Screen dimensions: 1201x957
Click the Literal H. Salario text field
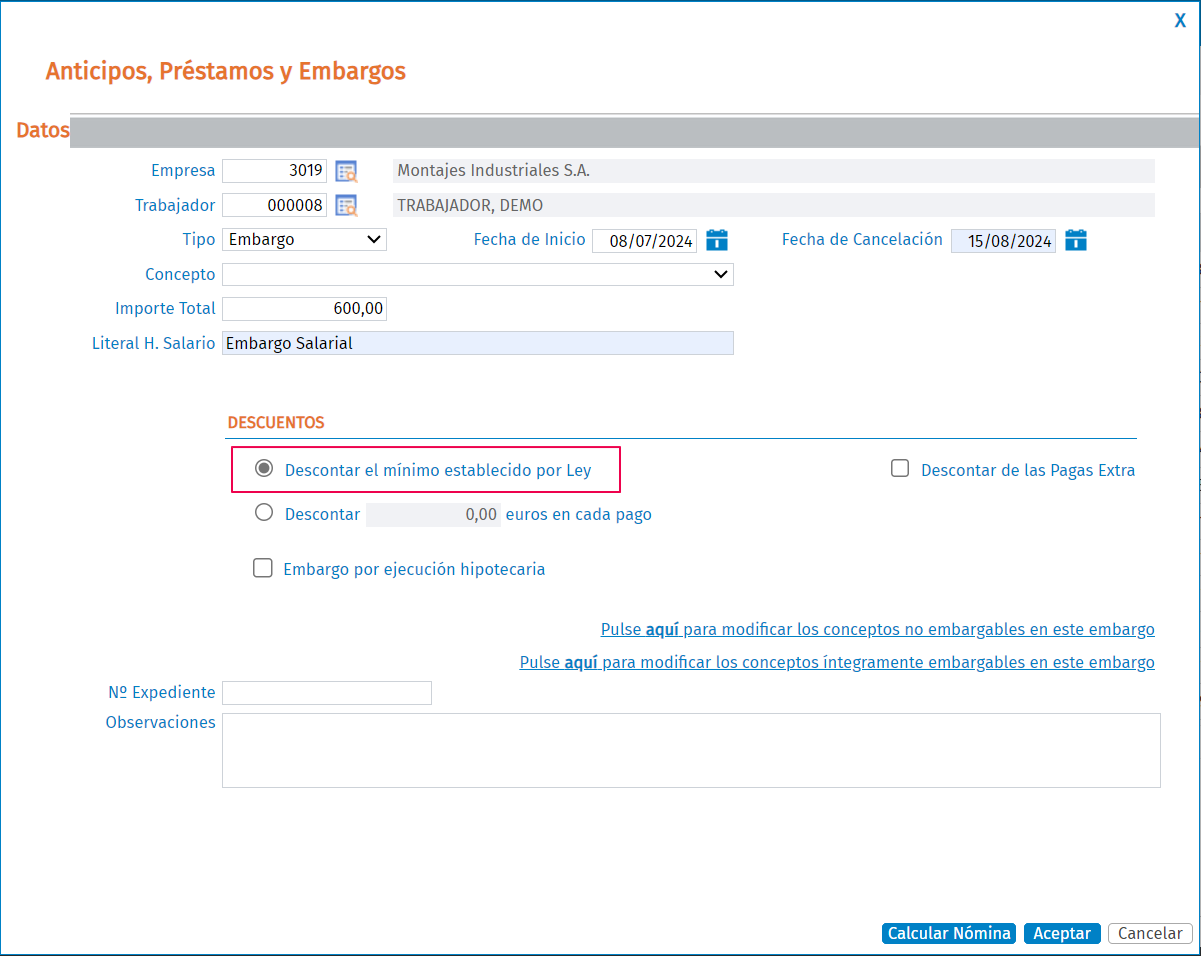477,343
